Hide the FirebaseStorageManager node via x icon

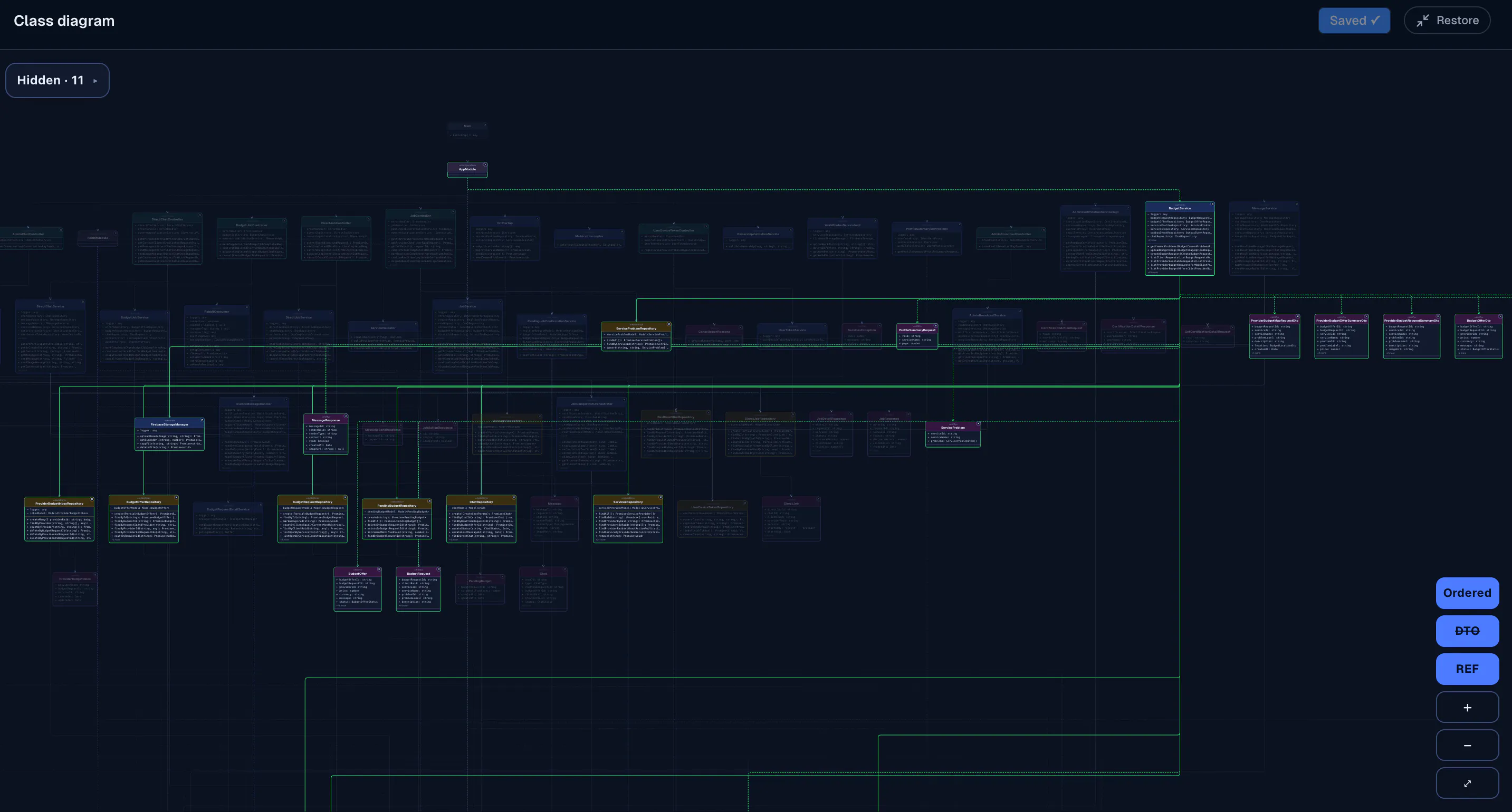point(202,420)
